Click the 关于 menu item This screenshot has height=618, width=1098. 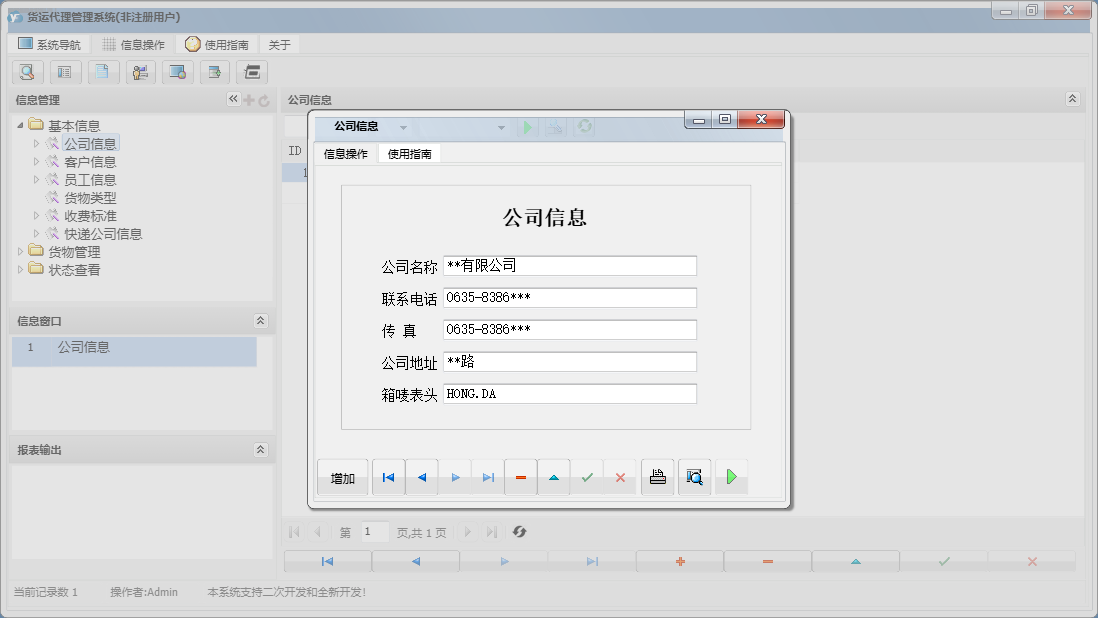[277, 43]
